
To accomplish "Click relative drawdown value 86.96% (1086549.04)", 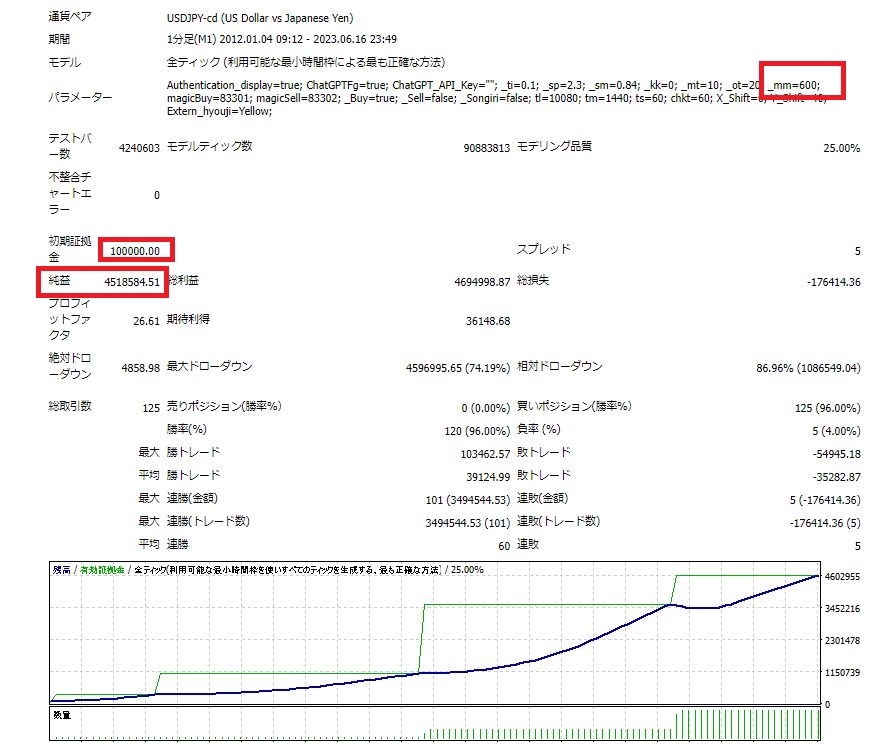I will tap(808, 368).
